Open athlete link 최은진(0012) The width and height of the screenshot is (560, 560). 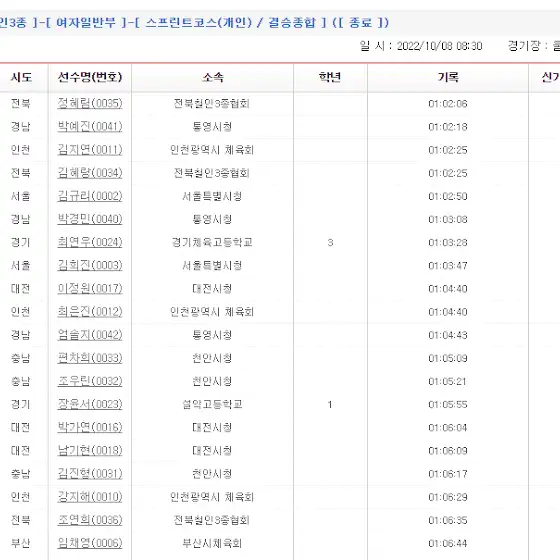point(90,312)
